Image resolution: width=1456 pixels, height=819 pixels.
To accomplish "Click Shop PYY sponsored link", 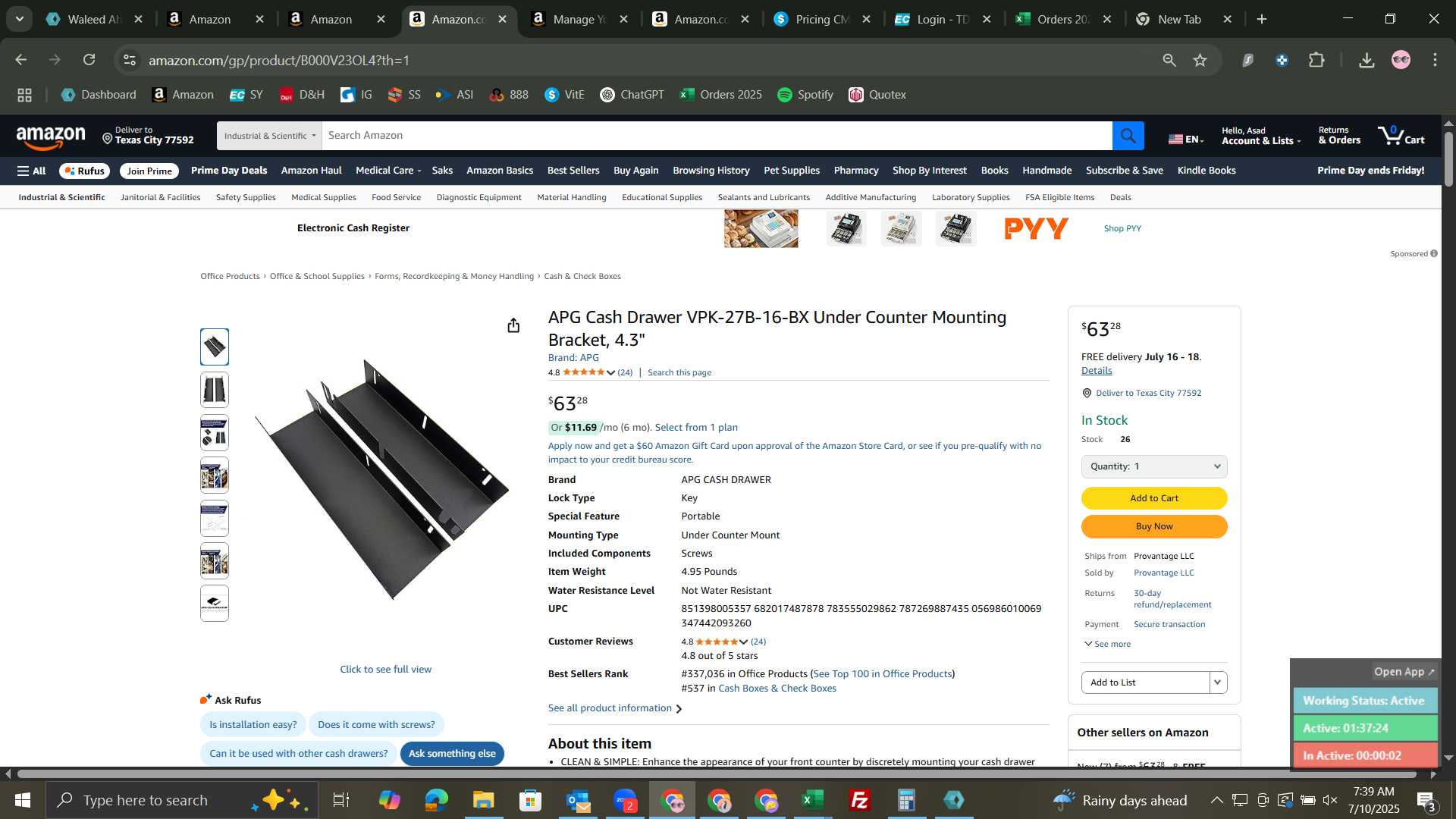I will click(x=1122, y=228).
